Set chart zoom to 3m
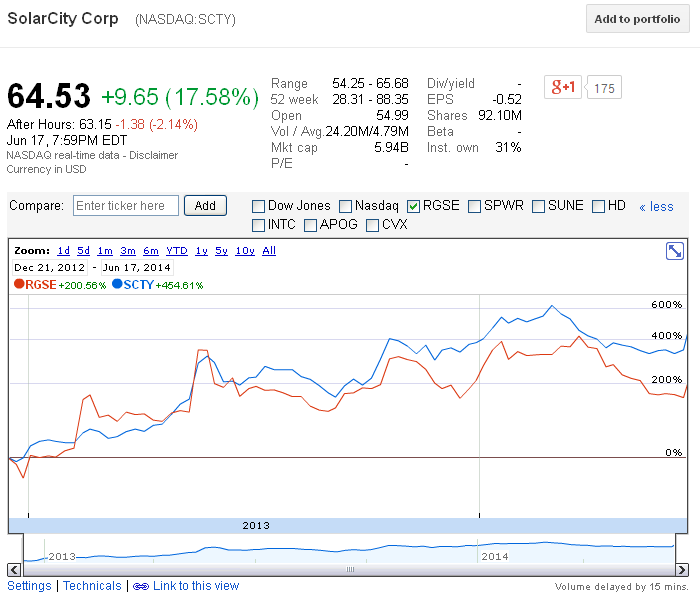This screenshot has width=700, height=596. click(128, 251)
